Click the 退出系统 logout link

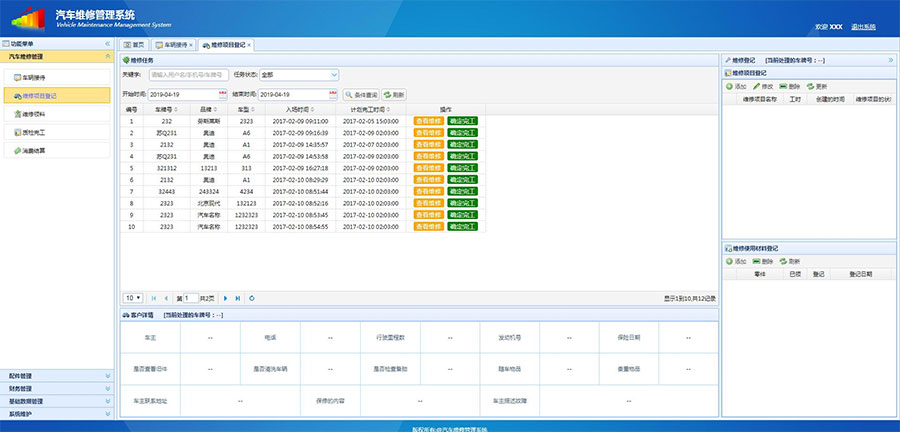click(x=863, y=26)
